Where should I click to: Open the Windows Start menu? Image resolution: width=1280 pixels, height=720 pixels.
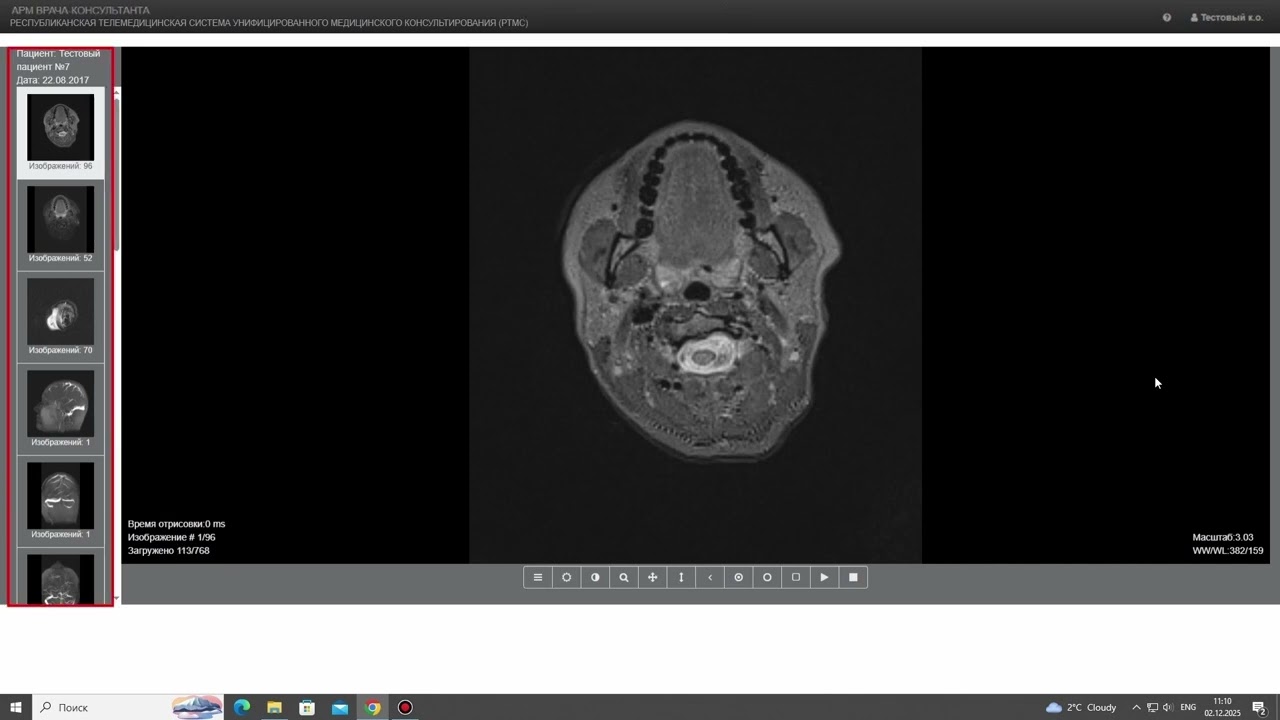click(16, 707)
